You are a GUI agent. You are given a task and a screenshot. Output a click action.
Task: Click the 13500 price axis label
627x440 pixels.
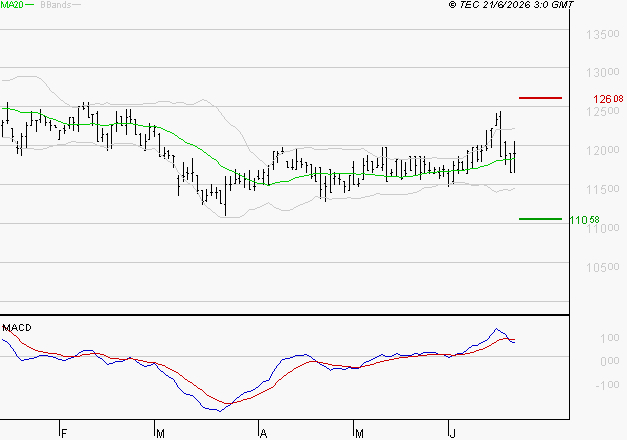[x=603, y=34]
